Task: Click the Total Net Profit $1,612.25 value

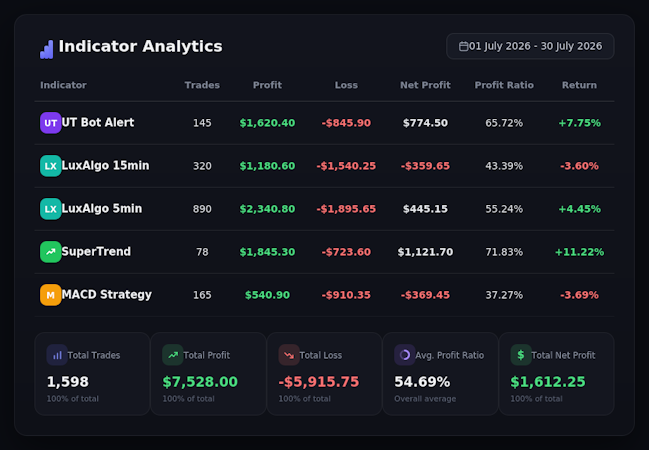Action: (x=548, y=382)
